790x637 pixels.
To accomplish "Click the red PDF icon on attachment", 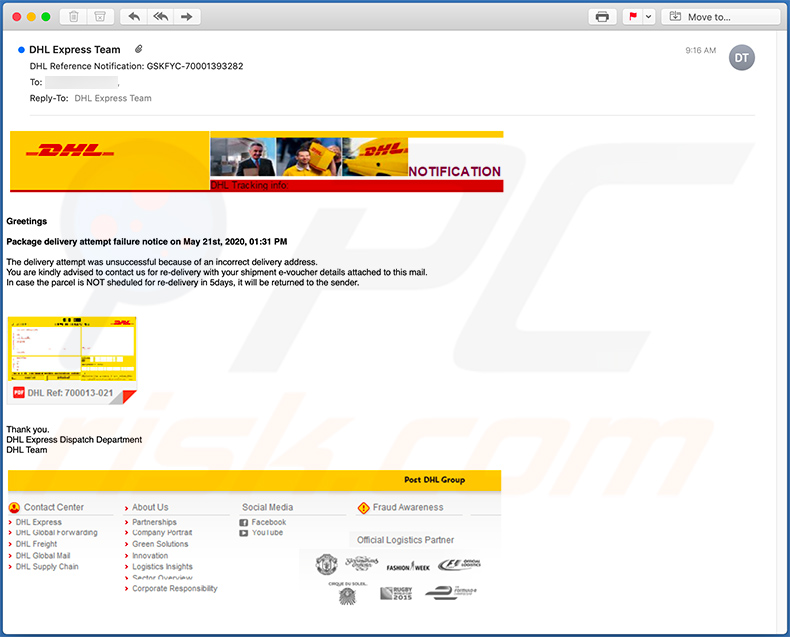I will [x=19, y=393].
